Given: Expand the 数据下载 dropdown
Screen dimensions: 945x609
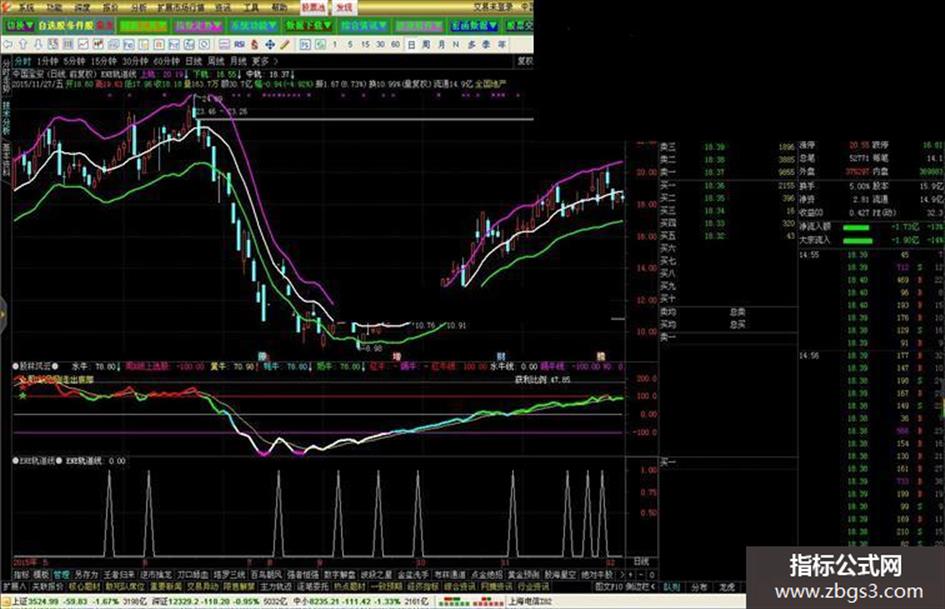Looking at the screenshot, I should click(x=309, y=25).
